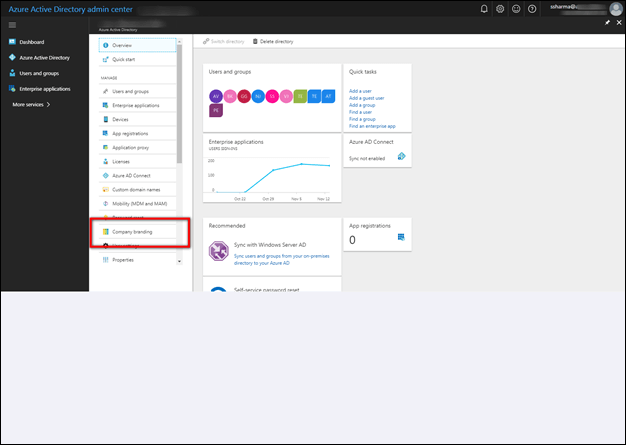The width and height of the screenshot is (626, 445).
Task: Open Users and groups in Manage menu
Action: (x=137, y=91)
